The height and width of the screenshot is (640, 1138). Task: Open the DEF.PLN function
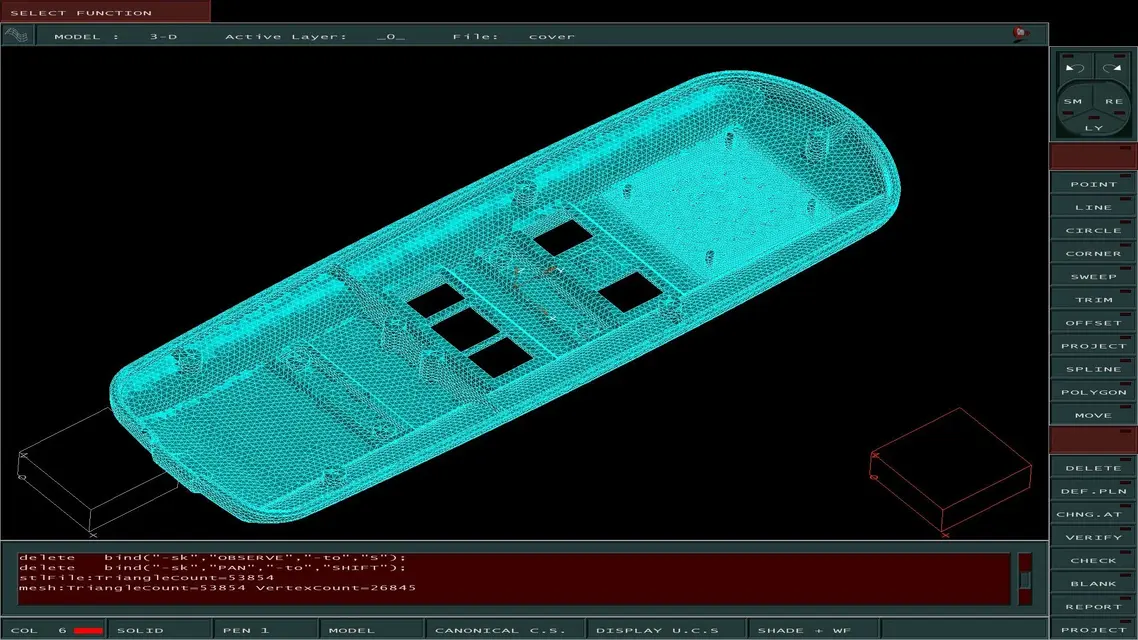coord(1093,491)
